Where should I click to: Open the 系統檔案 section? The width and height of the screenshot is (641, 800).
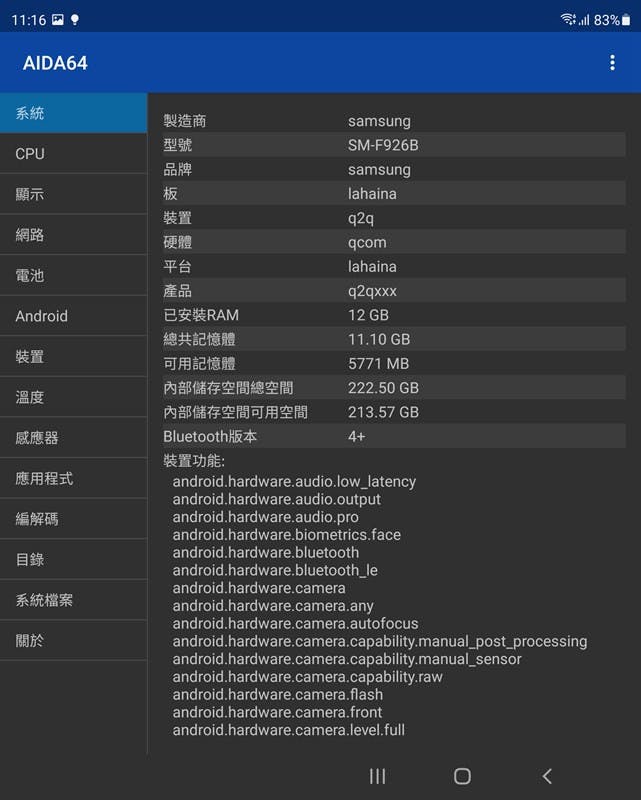pos(73,600)
